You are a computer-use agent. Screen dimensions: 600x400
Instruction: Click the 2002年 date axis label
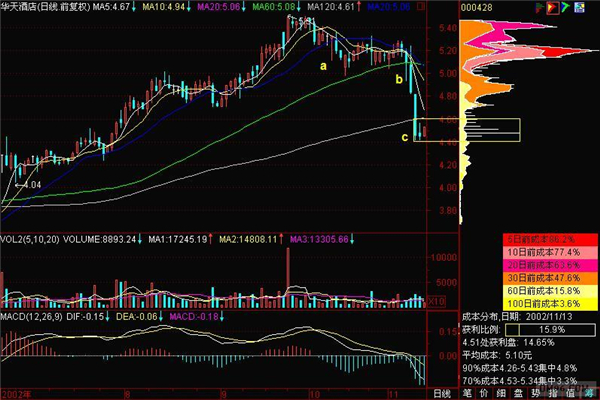pyautogui.click(x=16, y=394)
